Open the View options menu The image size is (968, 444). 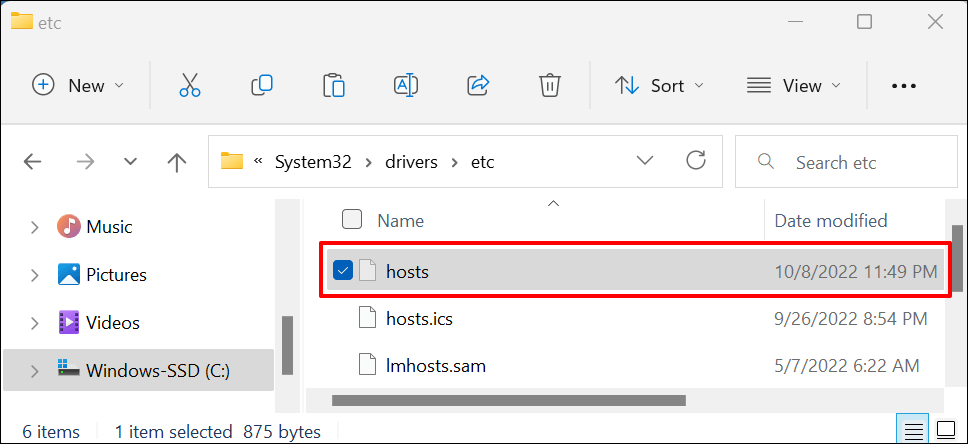(794, 86)
